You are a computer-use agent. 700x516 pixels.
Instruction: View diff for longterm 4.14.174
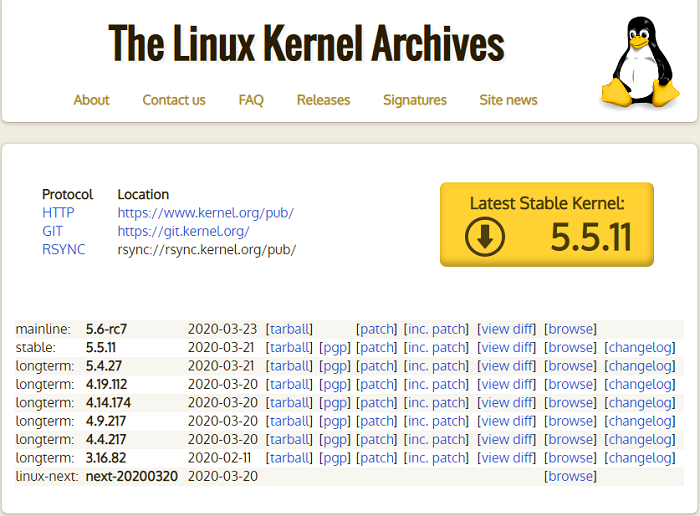pyautogui.click(x=507, y=403)
